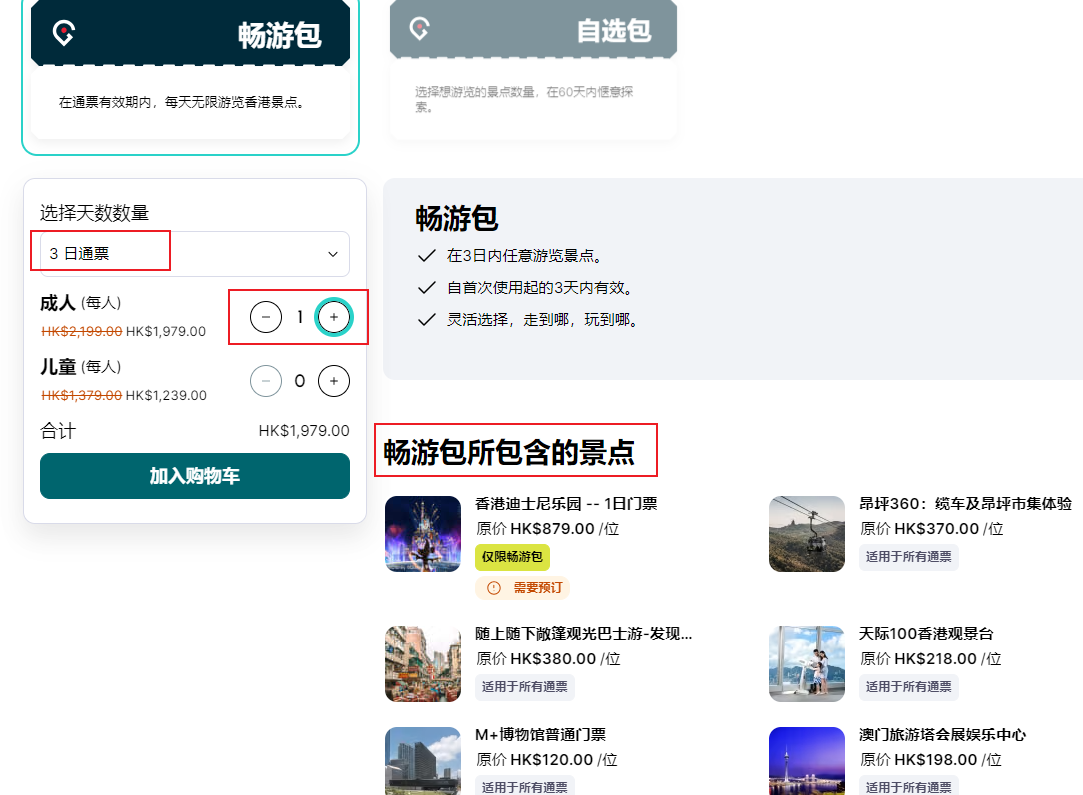Decrease adult ticket quantity with minus button
This screenshot has width=1083, height=795.
point(266,317)
